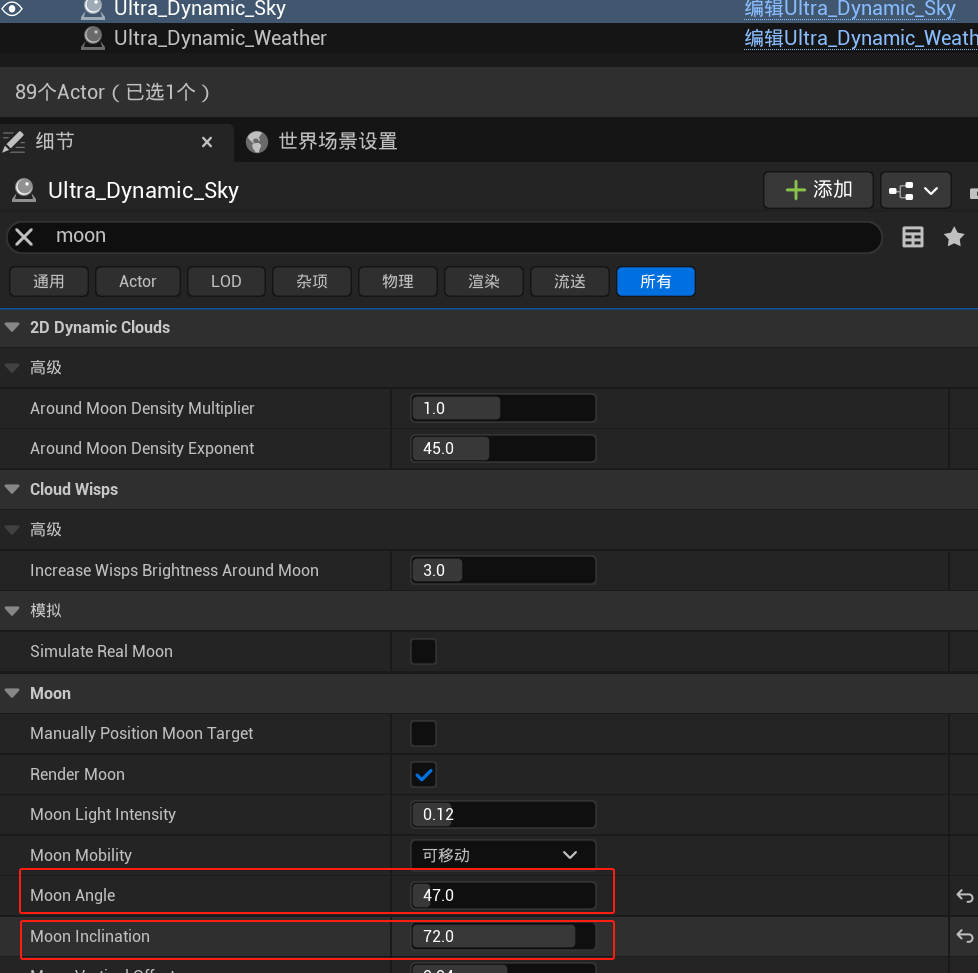This screenshot has height=973, width=978.
Task: Select 渲染 filter category
Action: (x=484, y=282)
